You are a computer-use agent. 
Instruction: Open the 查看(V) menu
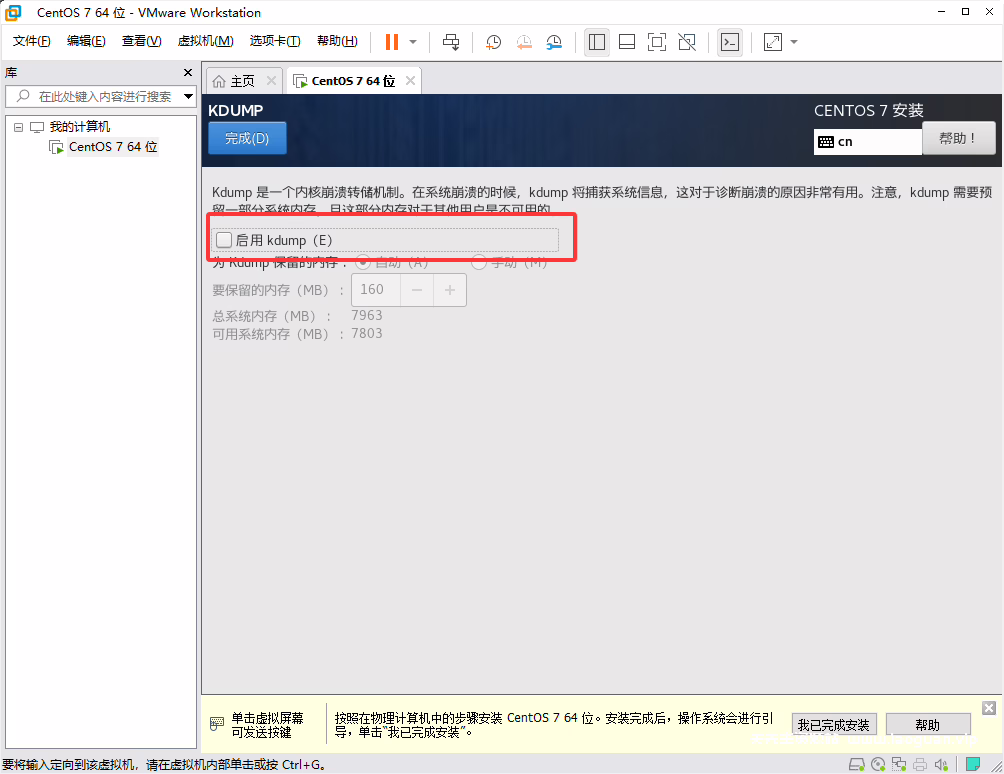point(142,41)
